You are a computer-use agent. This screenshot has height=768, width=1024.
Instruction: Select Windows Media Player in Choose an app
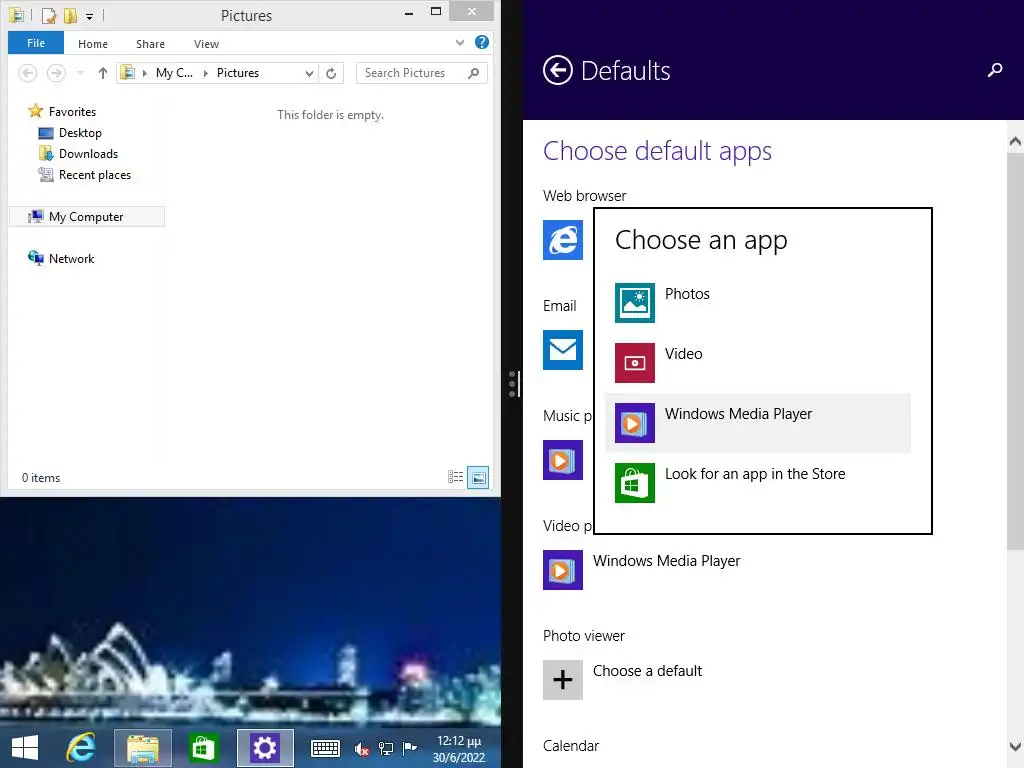tap(758, 423)
